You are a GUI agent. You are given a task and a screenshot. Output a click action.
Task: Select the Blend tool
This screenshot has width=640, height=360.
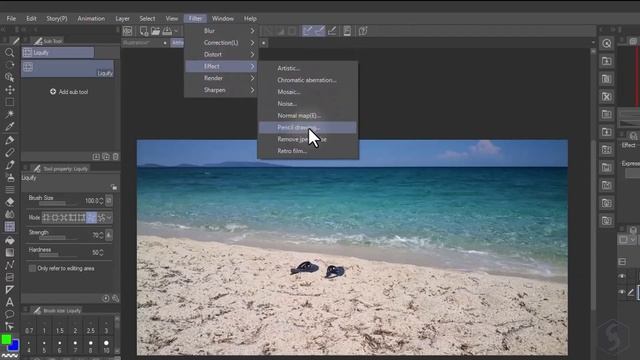tap(9, 214)
